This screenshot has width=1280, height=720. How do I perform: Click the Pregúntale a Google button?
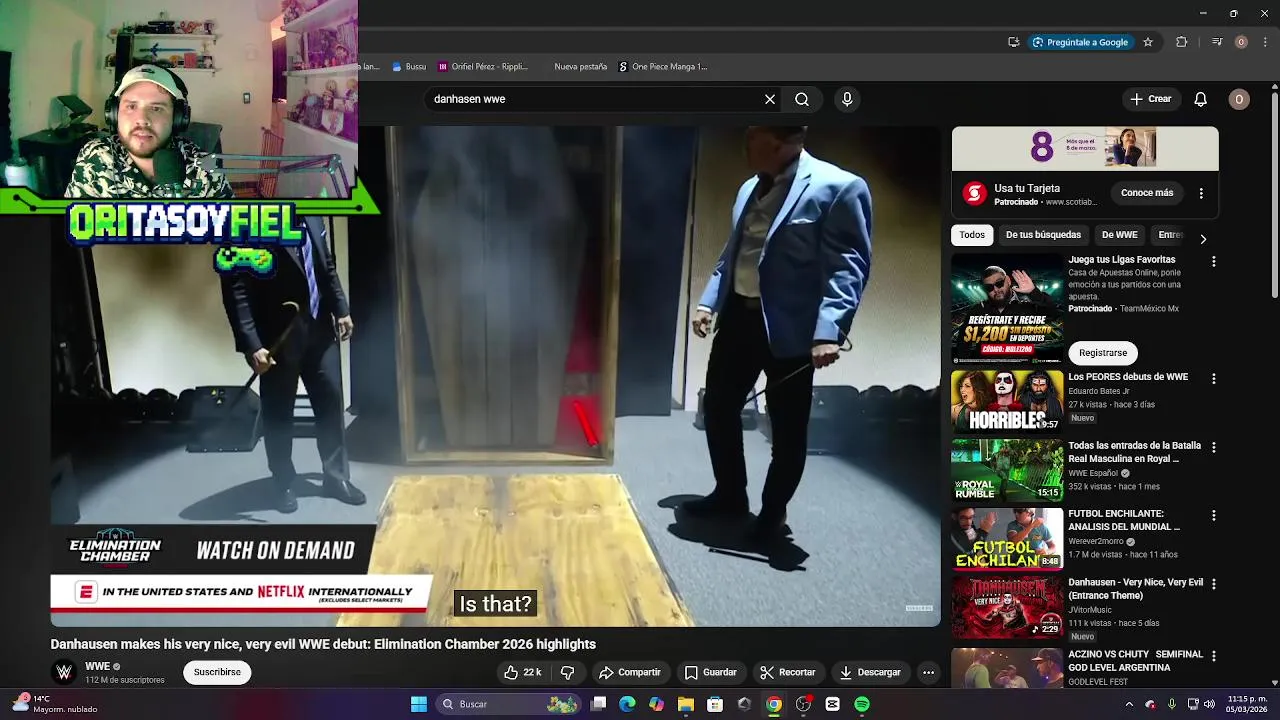tap(1080, 42)
